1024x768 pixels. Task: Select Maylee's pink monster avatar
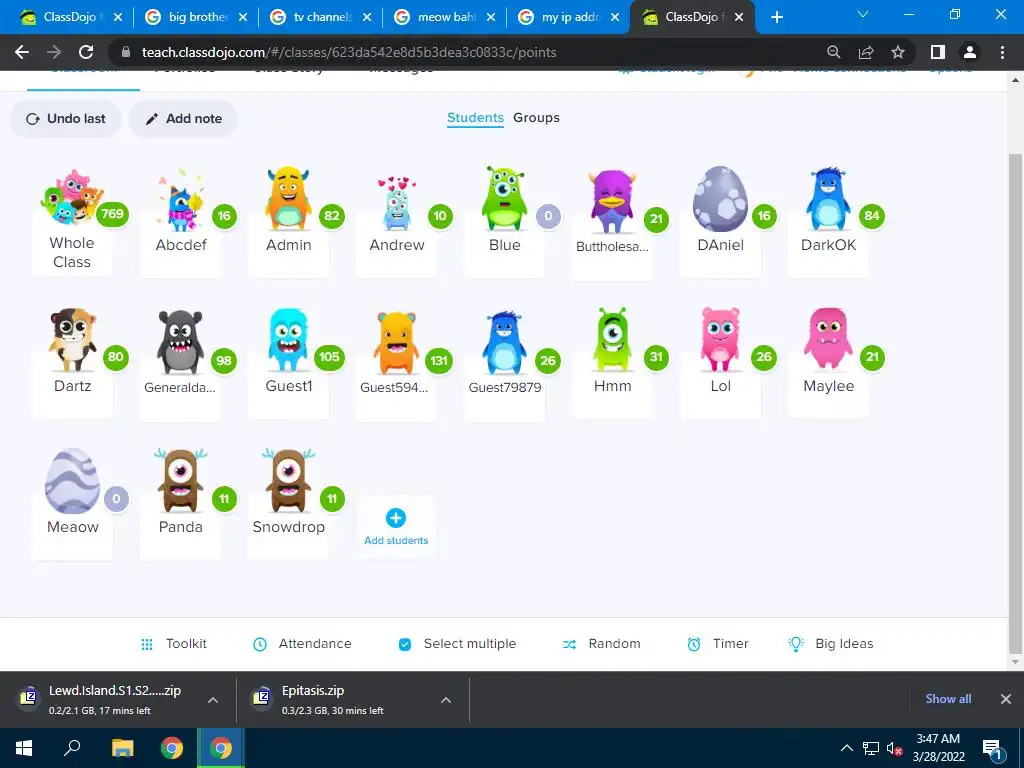point(828,340)
